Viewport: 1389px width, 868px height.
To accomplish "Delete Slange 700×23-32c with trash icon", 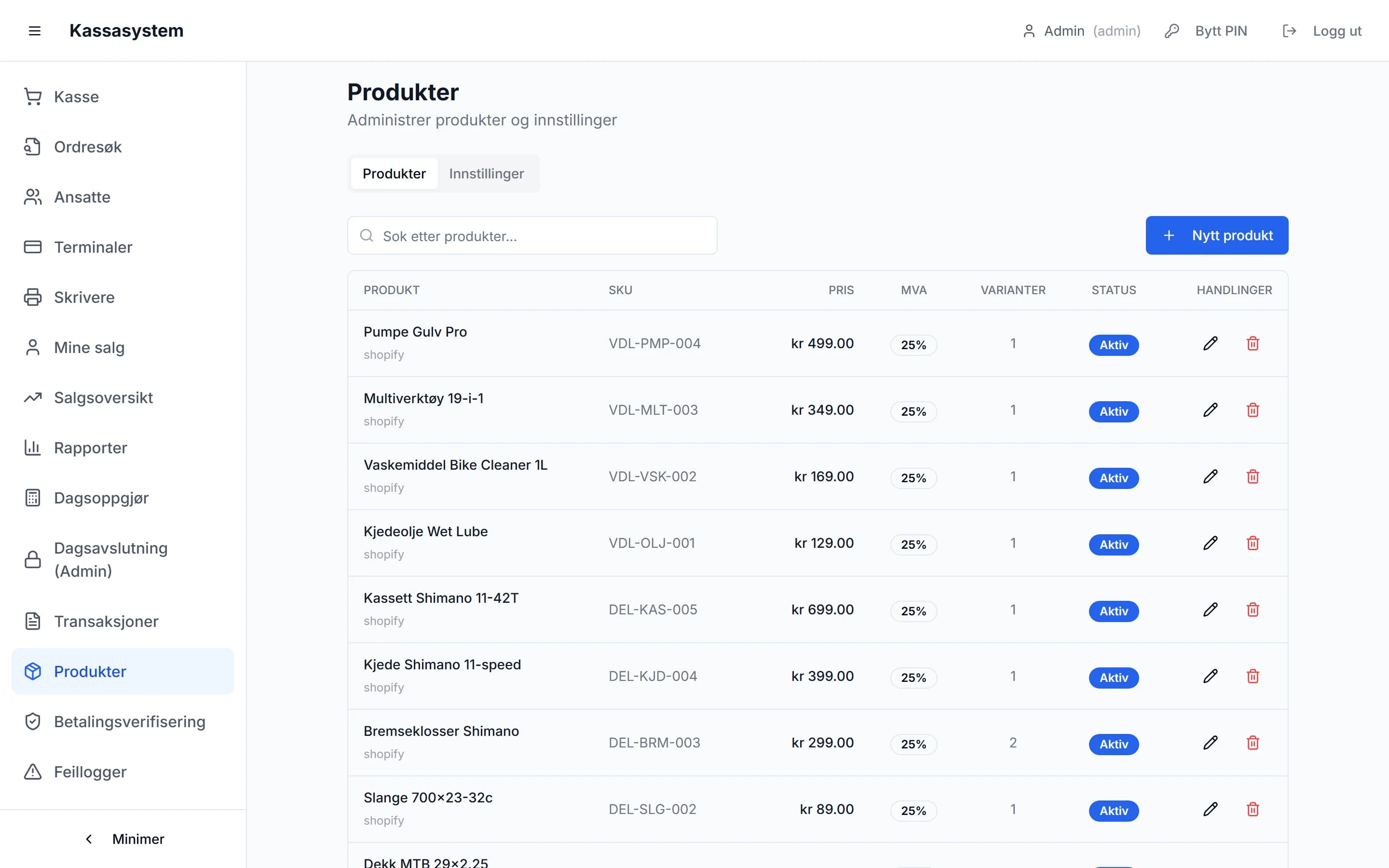I will tap(1253, 810).
